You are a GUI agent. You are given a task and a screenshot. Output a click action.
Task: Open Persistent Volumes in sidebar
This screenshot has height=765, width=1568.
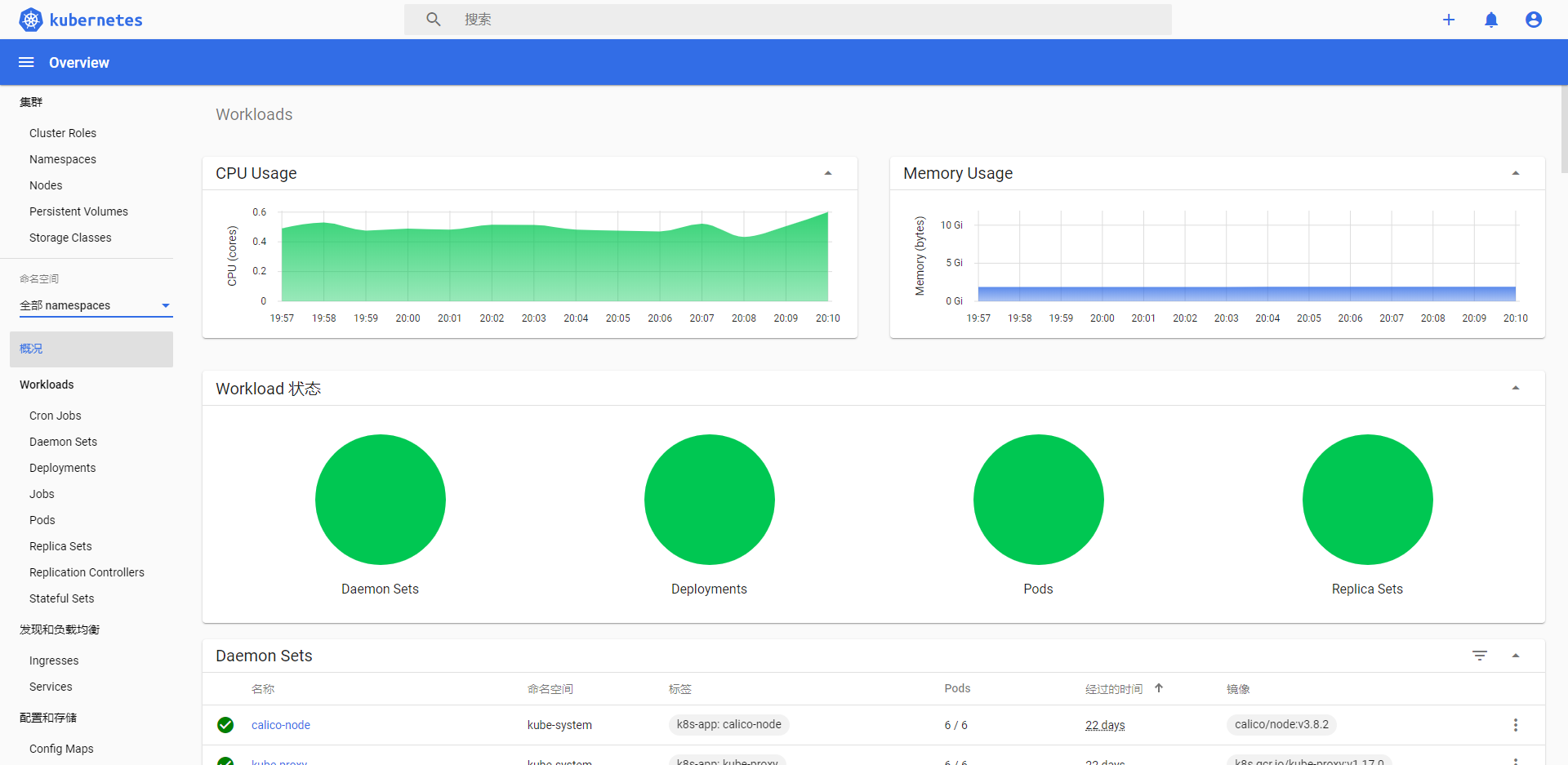[78, 211]
